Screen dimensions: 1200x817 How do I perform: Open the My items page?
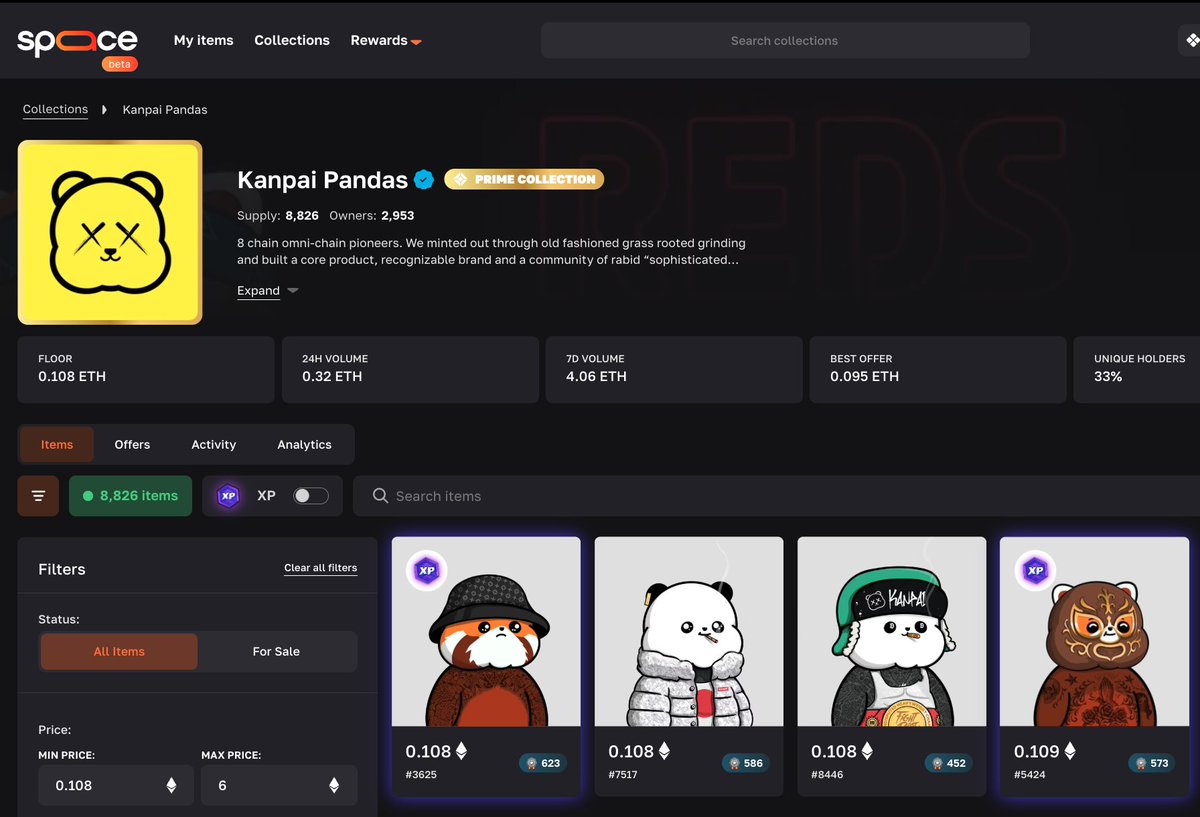(203, 40)
